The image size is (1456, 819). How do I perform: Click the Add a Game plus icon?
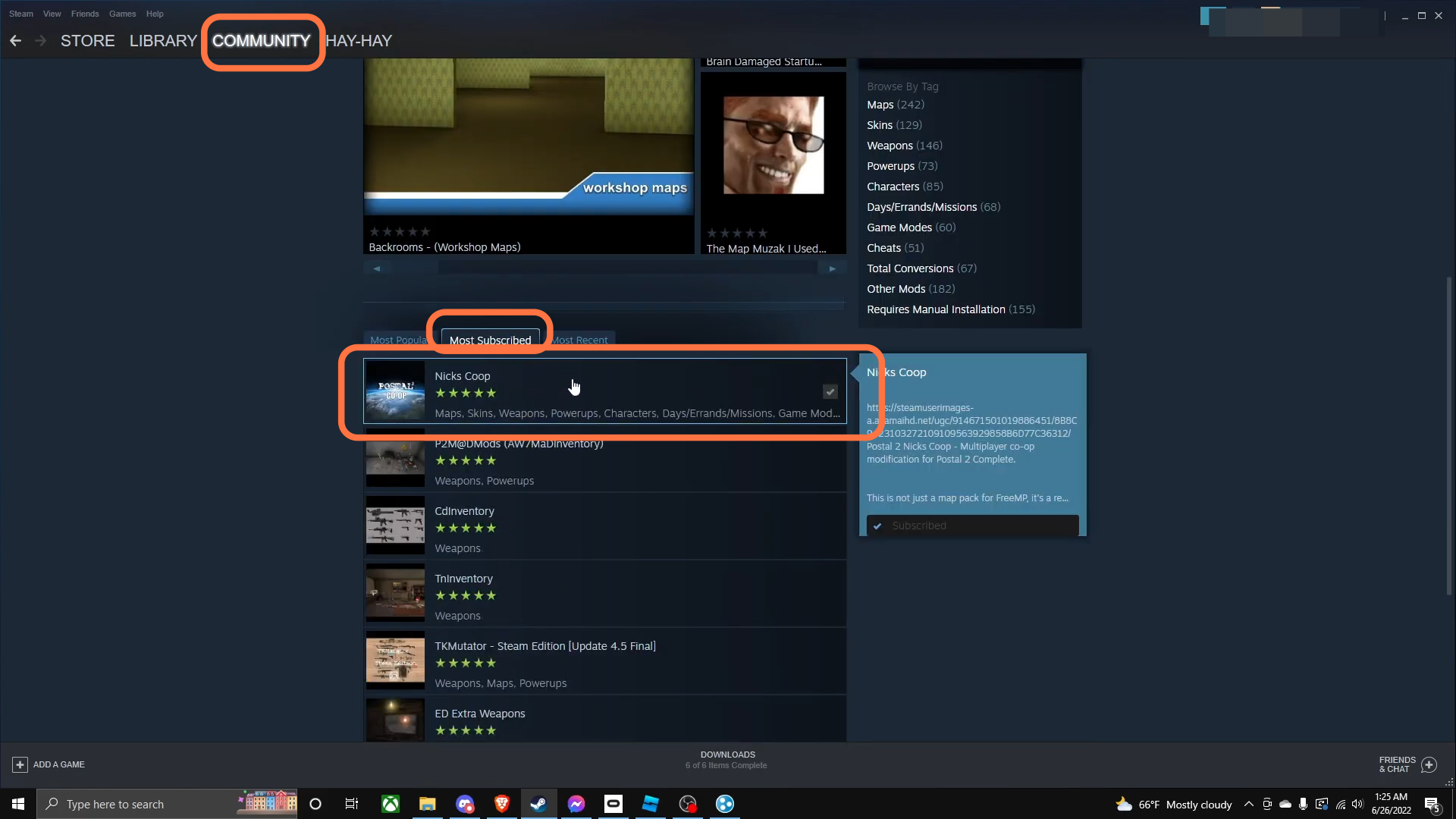20,764
